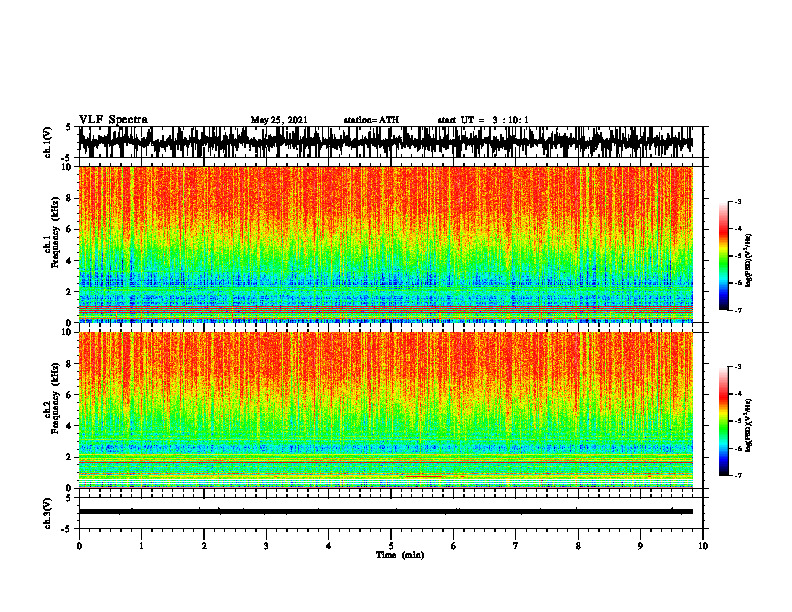Click the ch.1 color bar log(PSD) units label
This screenshot has height=612, width=792.
(749, 261)
